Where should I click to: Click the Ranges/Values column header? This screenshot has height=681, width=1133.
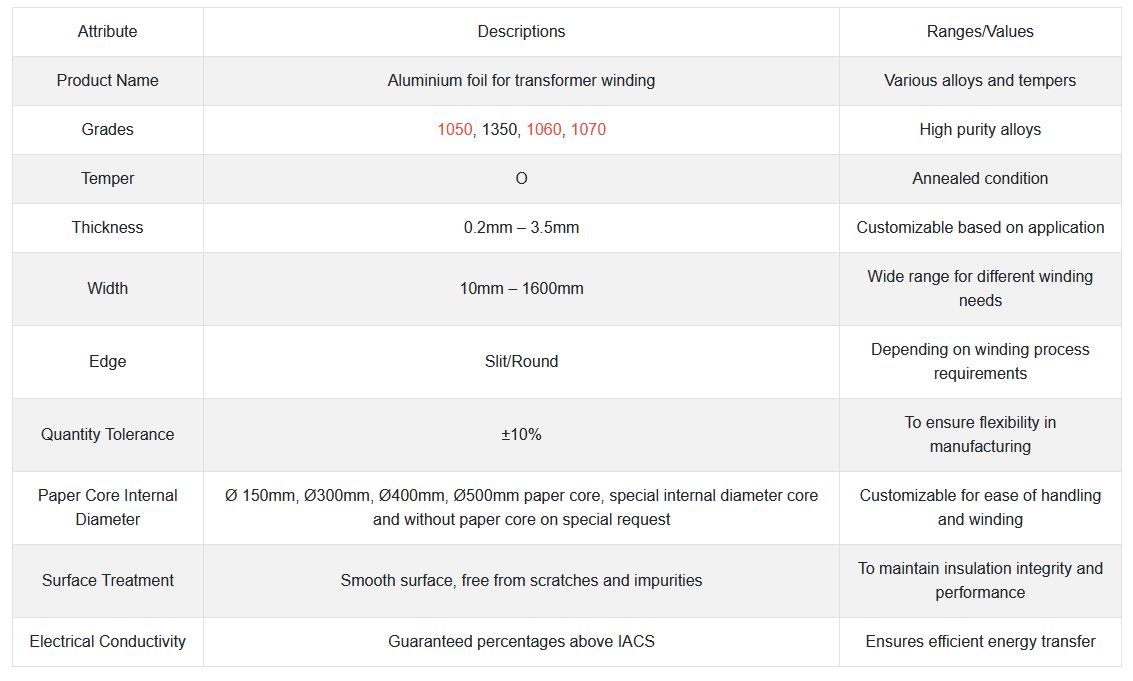point(980,32)
